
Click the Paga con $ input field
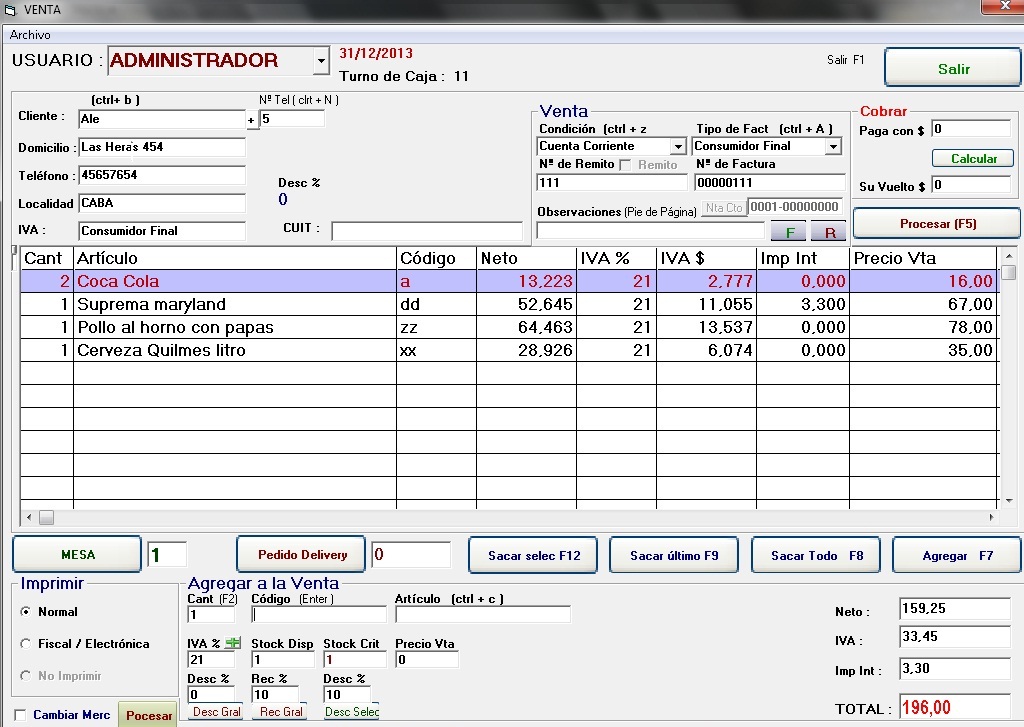[971, 129]
